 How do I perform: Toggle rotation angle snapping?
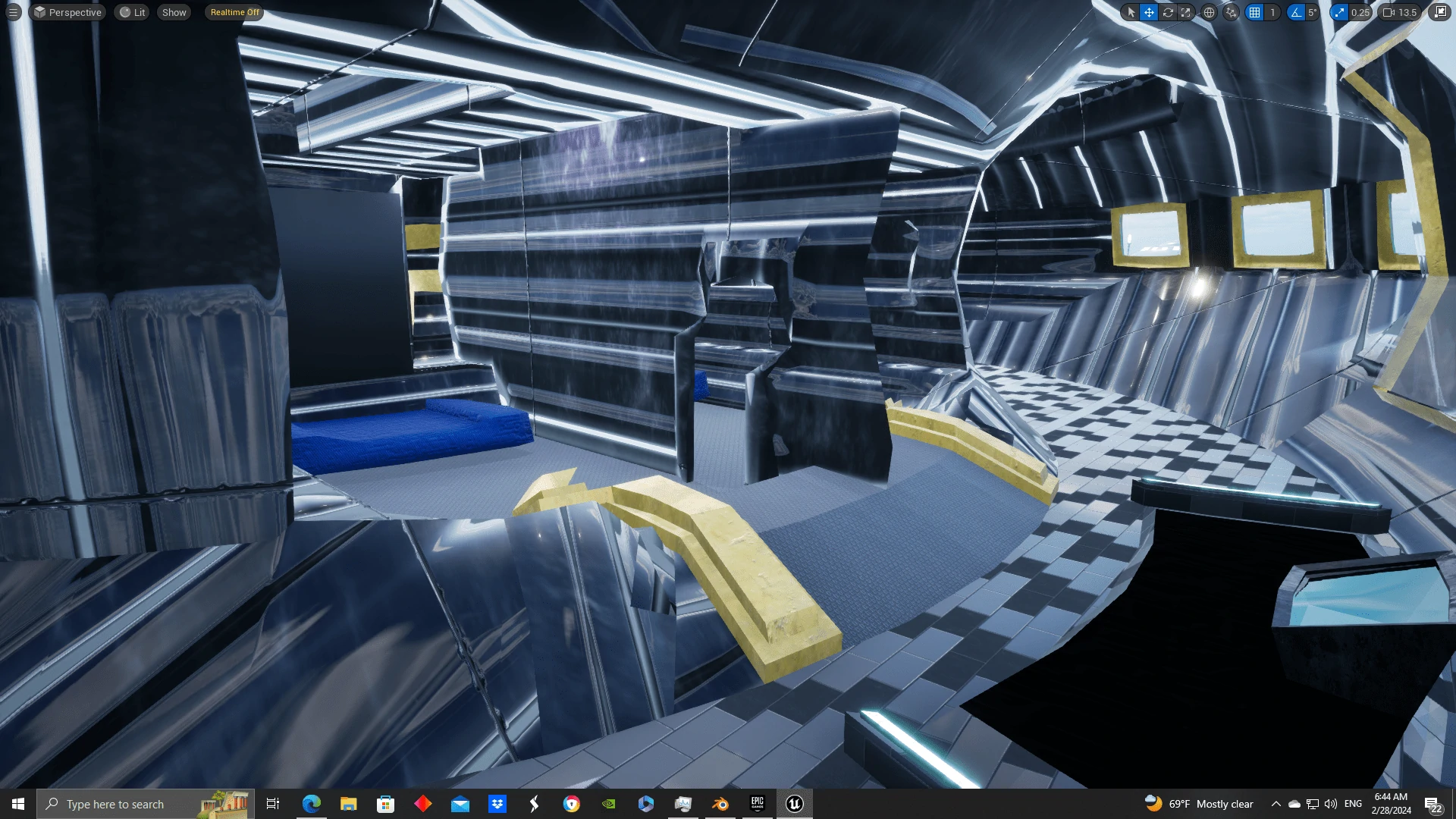click(x=1296, y=12)
